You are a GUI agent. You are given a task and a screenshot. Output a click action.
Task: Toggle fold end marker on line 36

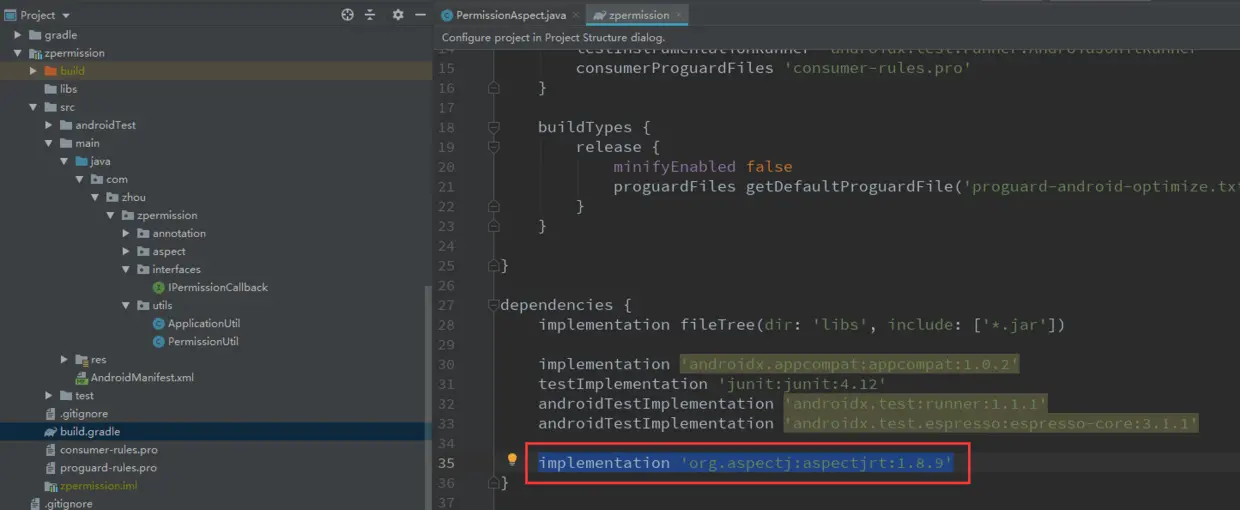[493, 482]
